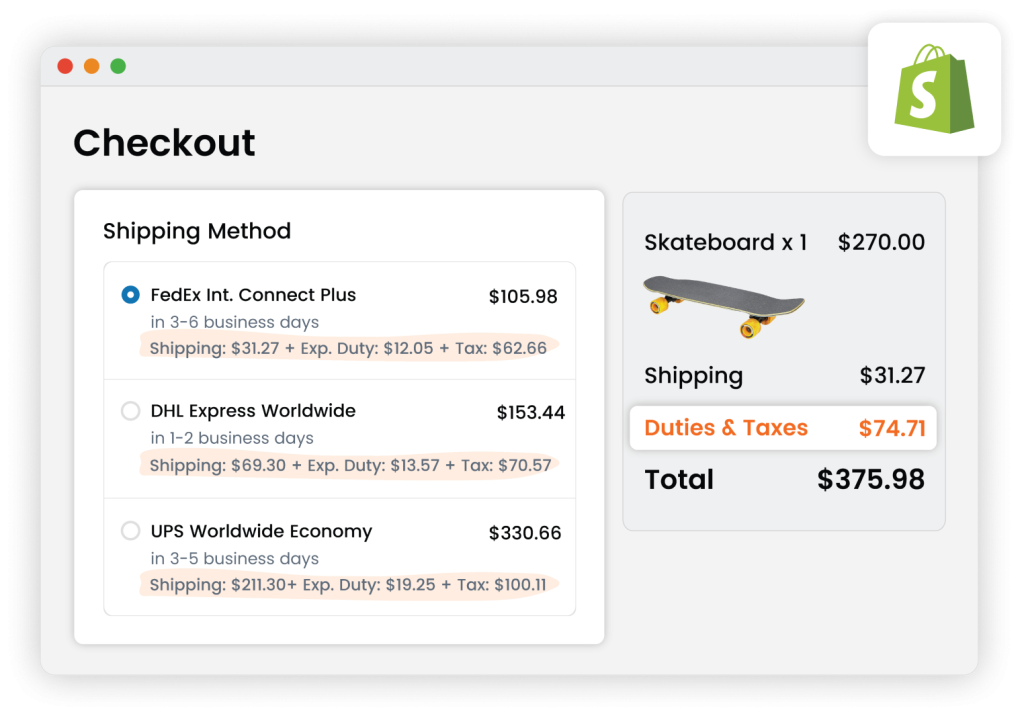Click the Skateboard x 1 item label
Viewport: 1024px width, 716px height.
(x=725, y=242)
